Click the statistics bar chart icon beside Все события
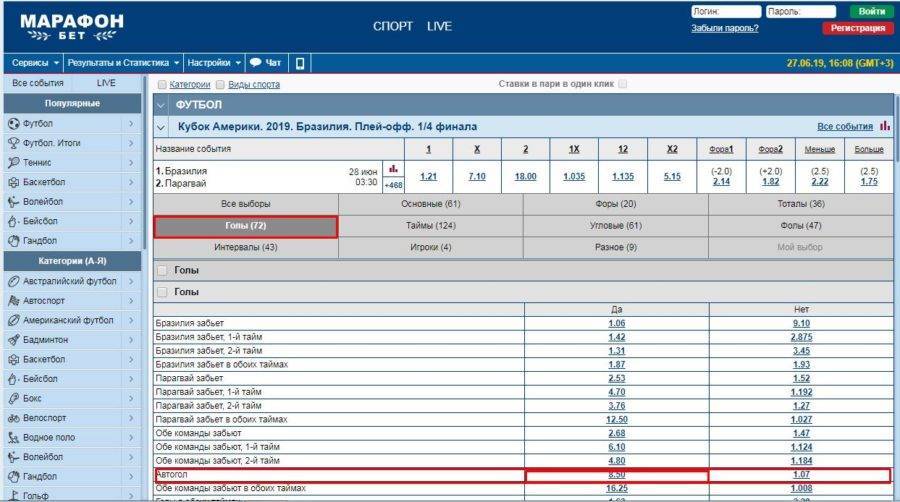The height and width of the screenshot is (502, 900). point(885,127)
